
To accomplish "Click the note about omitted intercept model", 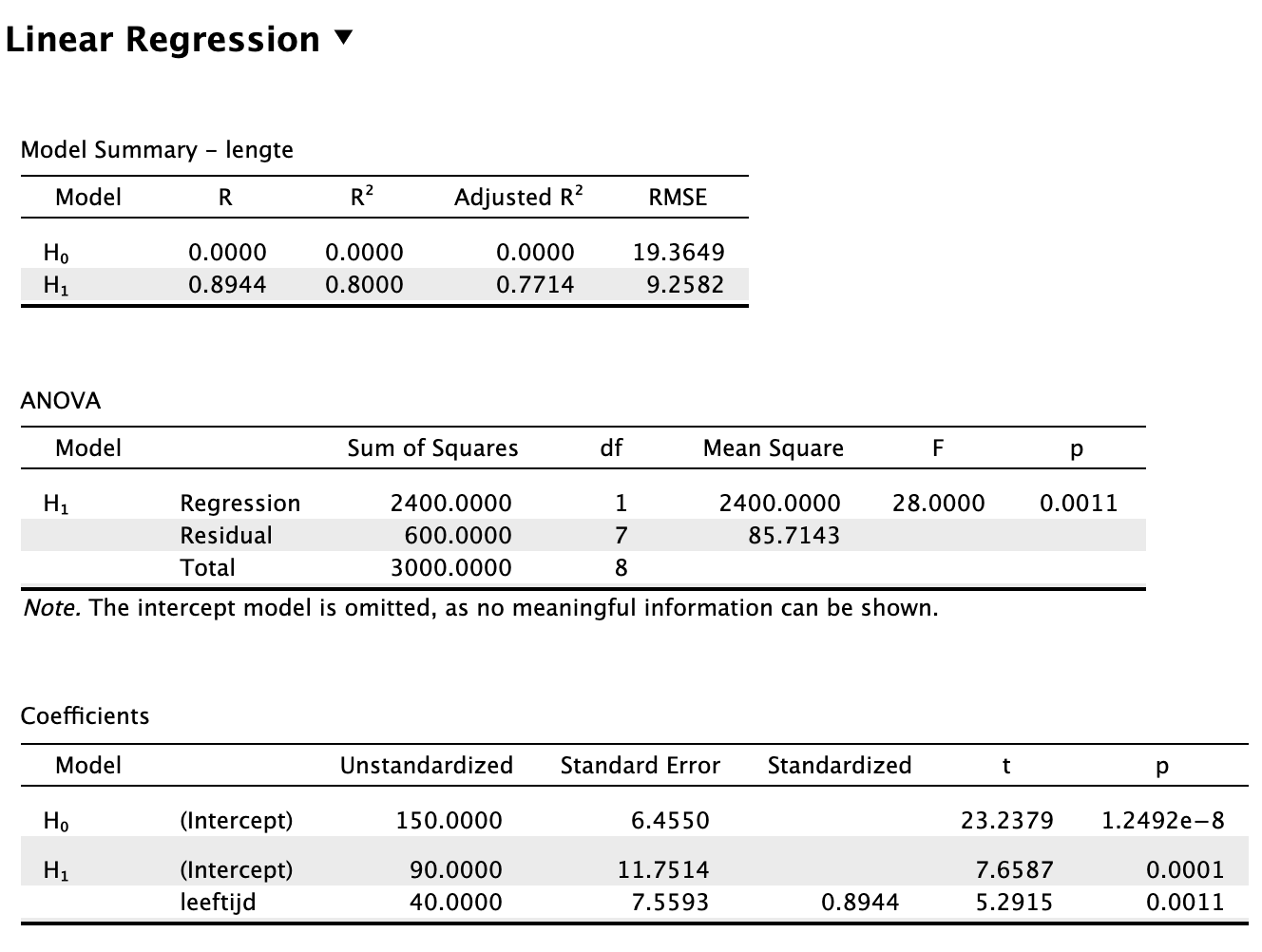I will click(480, 608).
